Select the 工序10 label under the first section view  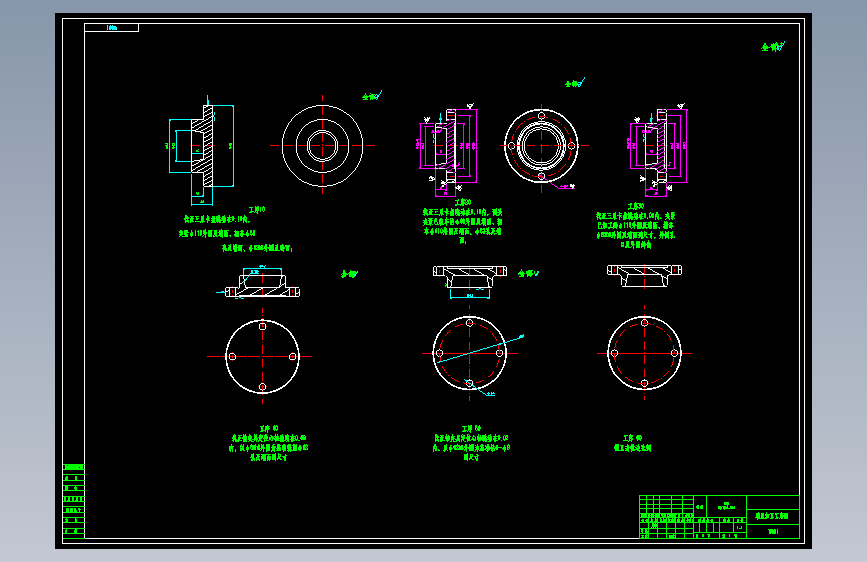(x=257, y=210)
